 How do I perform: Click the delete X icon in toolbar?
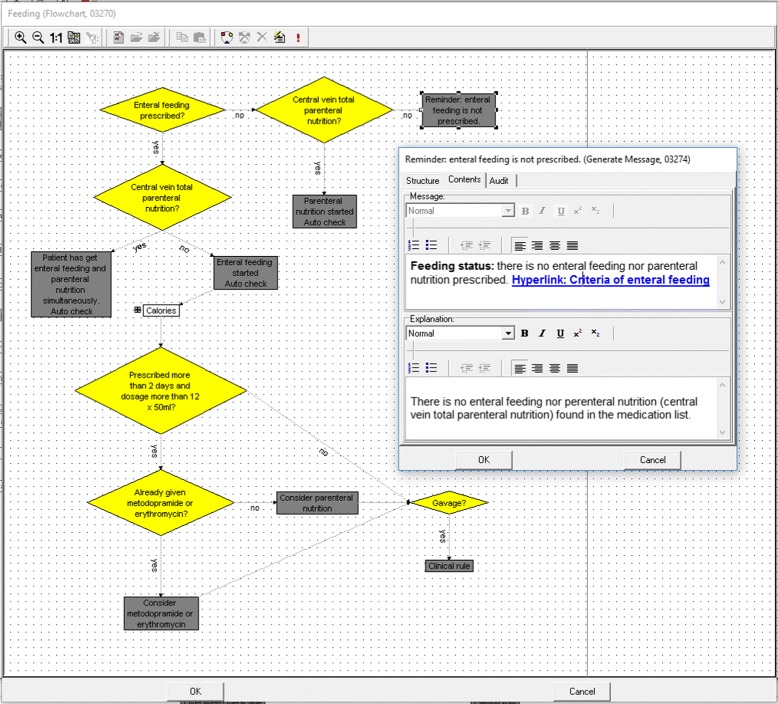coord(262,37)
